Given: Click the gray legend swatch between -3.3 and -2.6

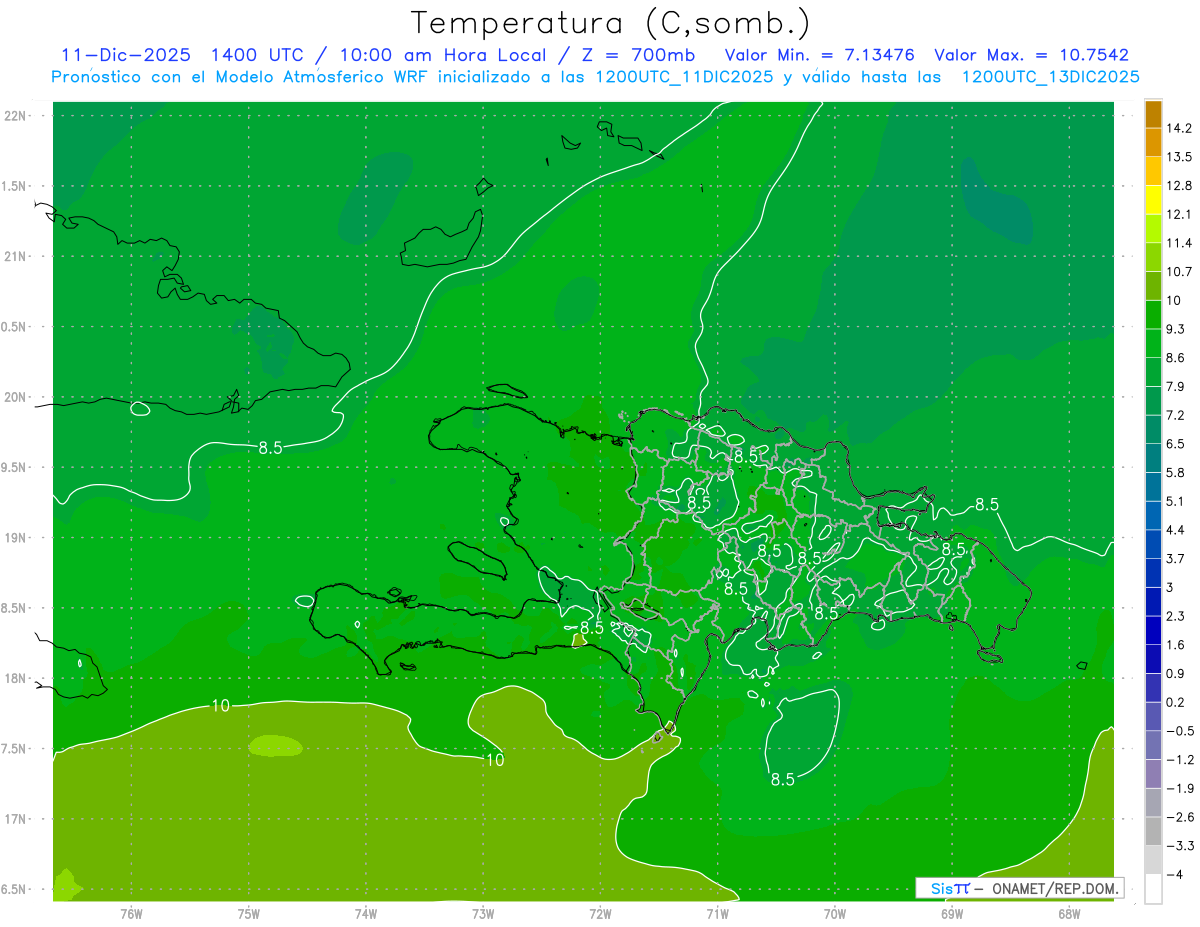Looking at the screenshot, I should (1153, 831).
